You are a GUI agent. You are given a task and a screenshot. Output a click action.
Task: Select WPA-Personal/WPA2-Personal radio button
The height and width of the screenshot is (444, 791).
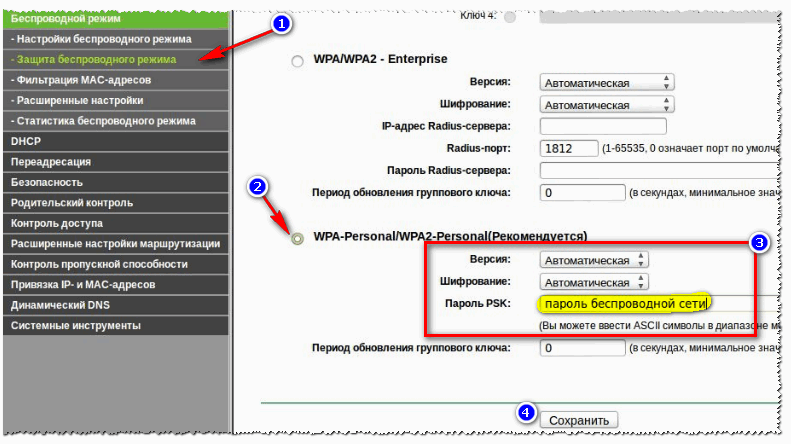298,238
